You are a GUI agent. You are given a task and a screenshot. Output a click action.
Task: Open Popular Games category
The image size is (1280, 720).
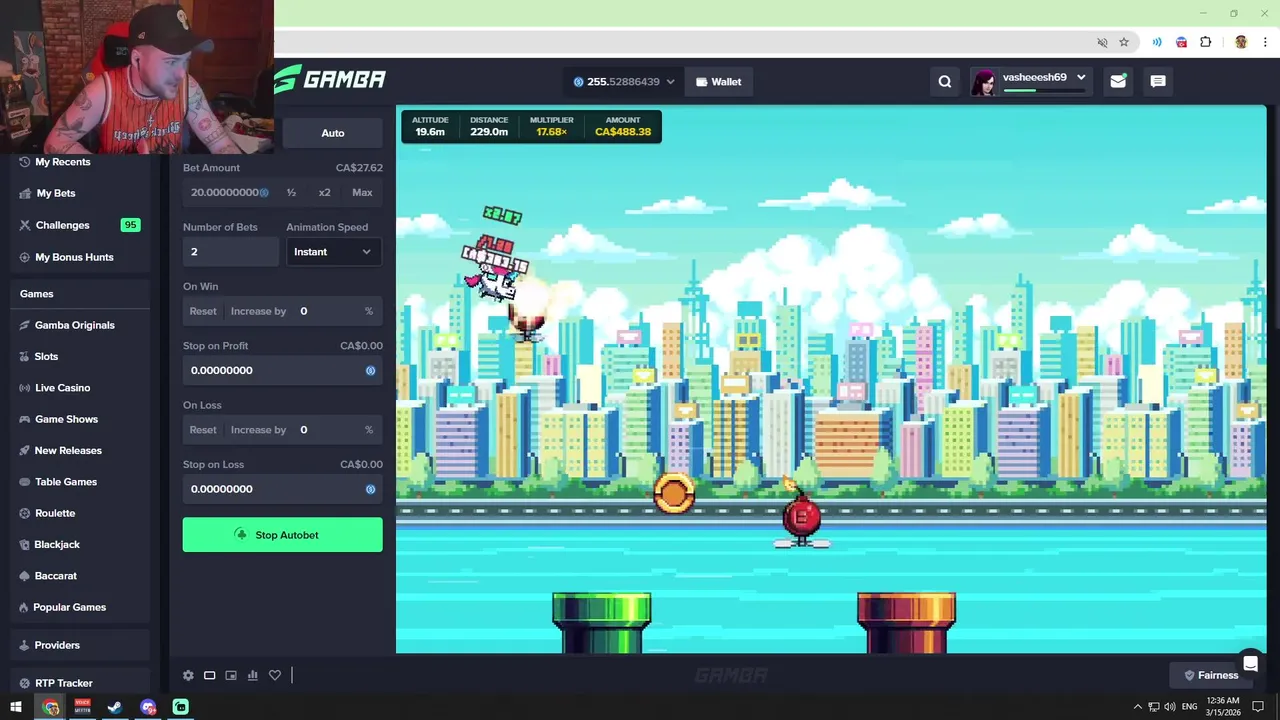(x=69, y=607)
